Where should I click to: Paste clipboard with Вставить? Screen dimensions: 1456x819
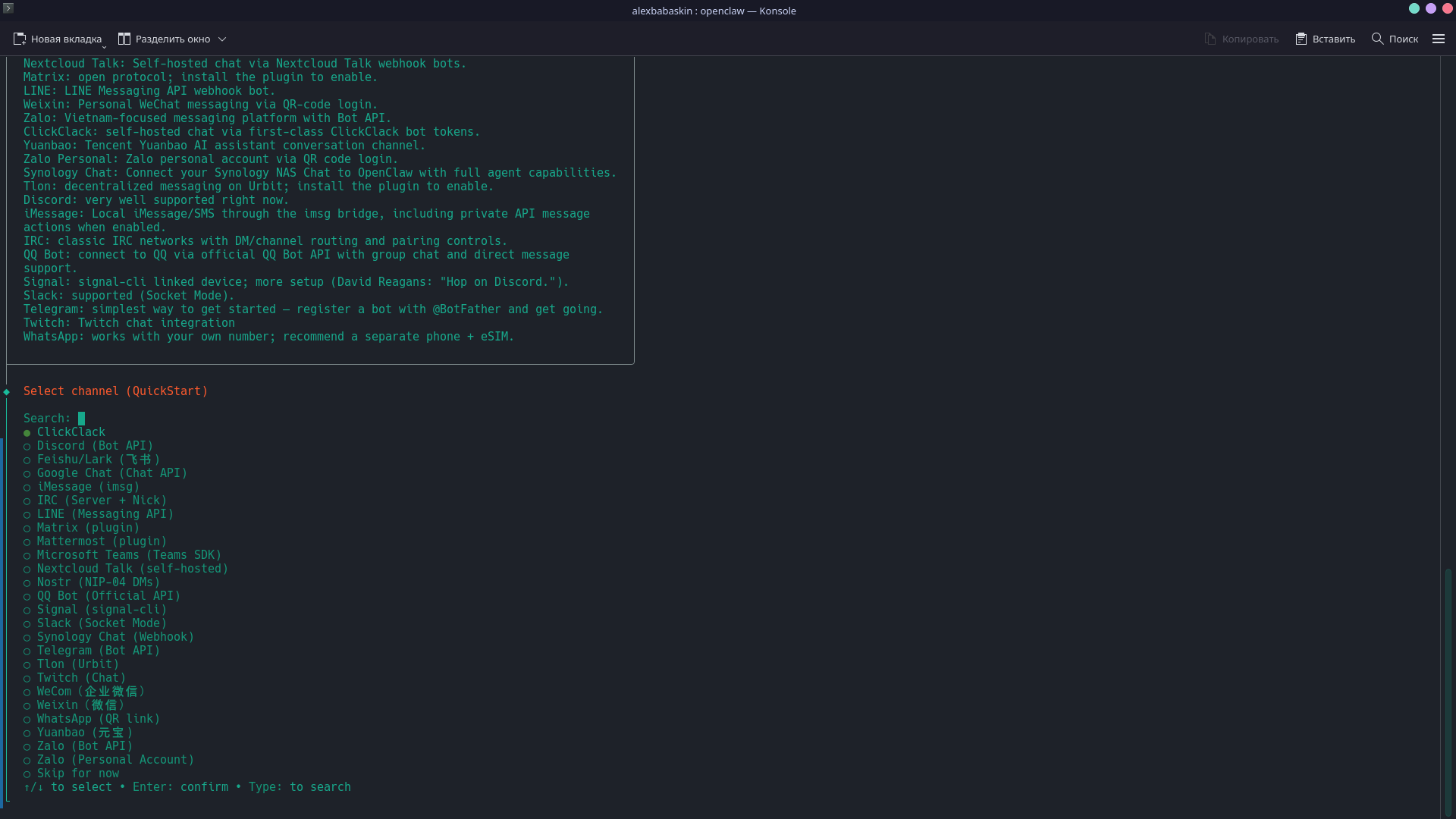click(x=1325, y=39)
